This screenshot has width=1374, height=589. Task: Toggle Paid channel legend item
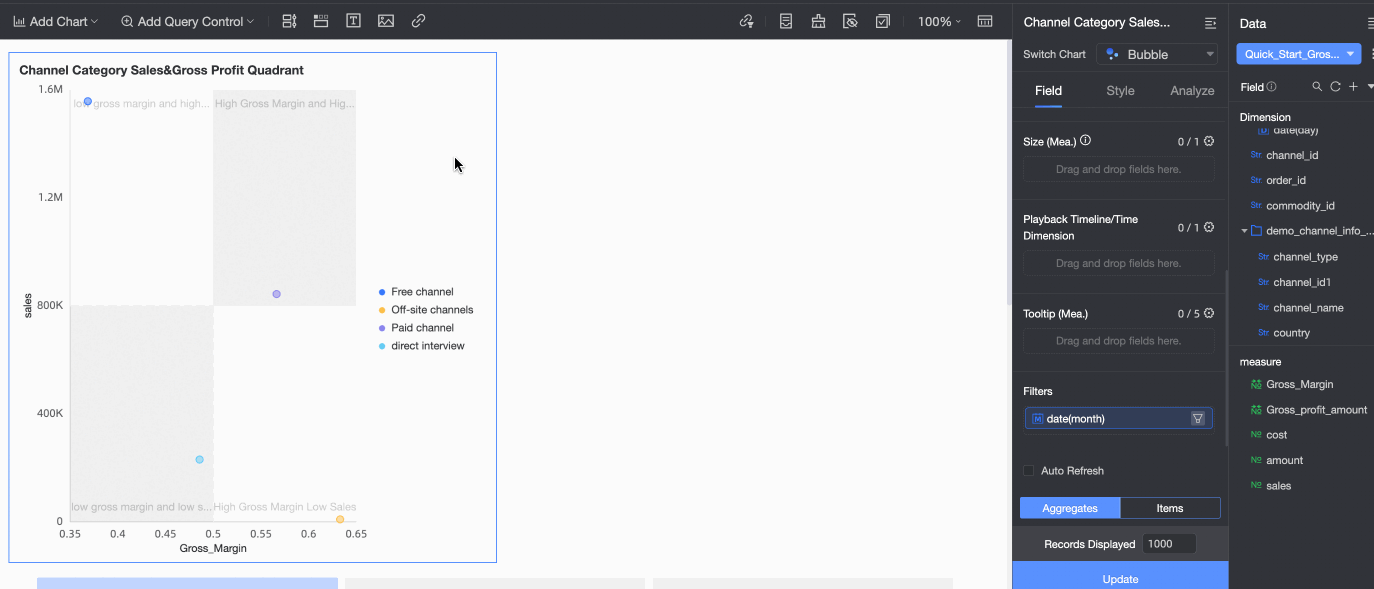pos(416,328)
